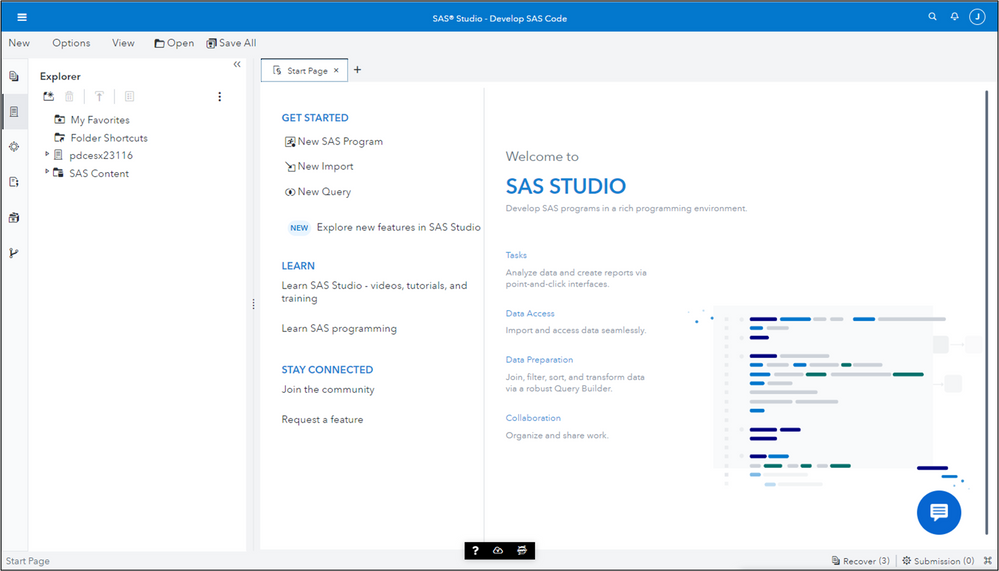
Task: Open the View menu
Action: pyautogui.click(x=123, y=43)
